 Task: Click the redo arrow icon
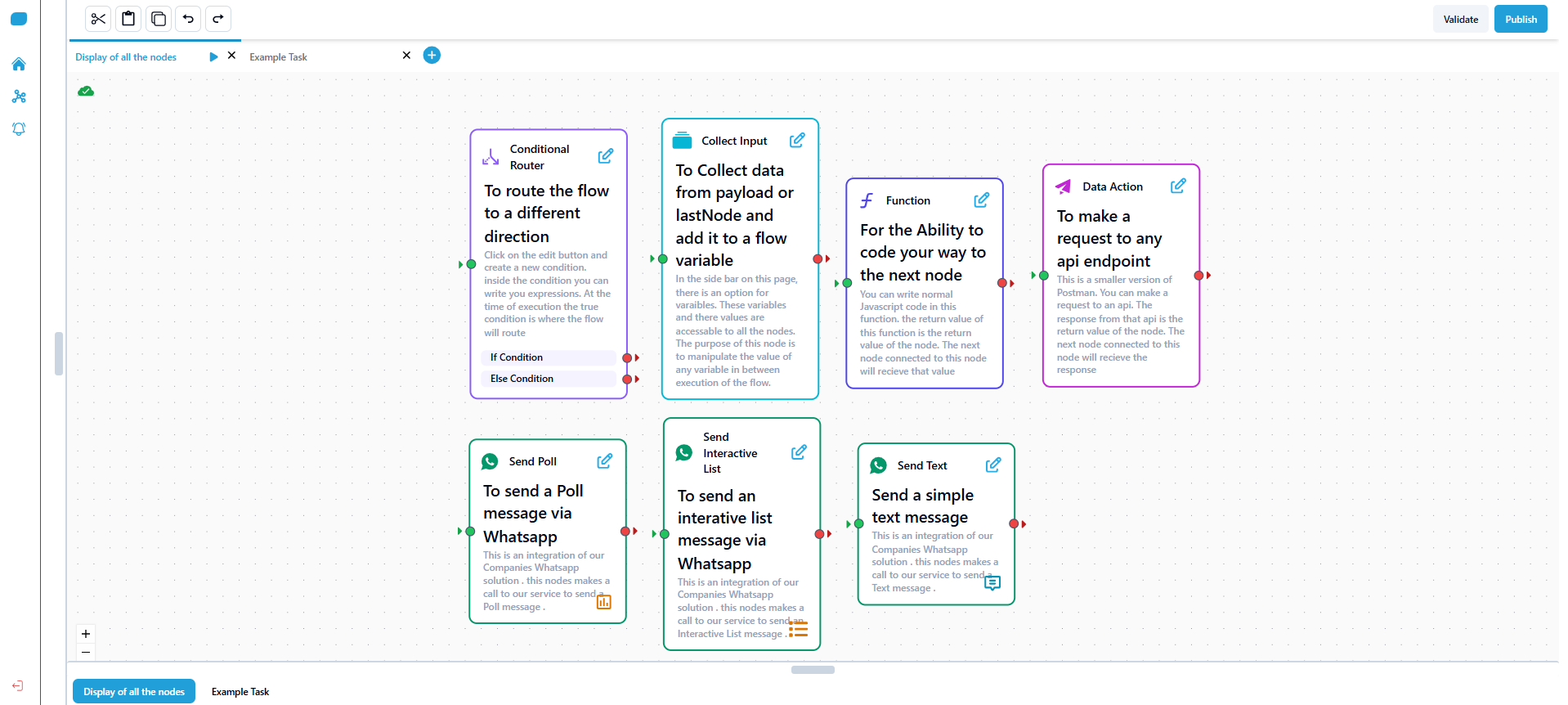click(x=218, y=19)
